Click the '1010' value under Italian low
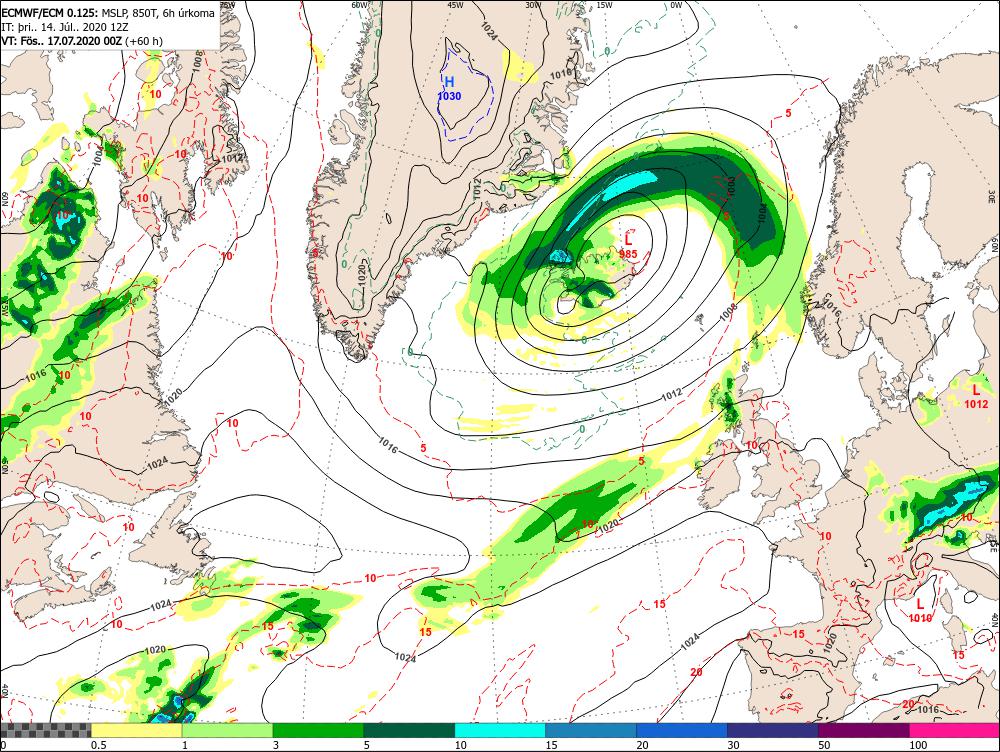This screenshot has width=1000, height=752. [920, 617]
